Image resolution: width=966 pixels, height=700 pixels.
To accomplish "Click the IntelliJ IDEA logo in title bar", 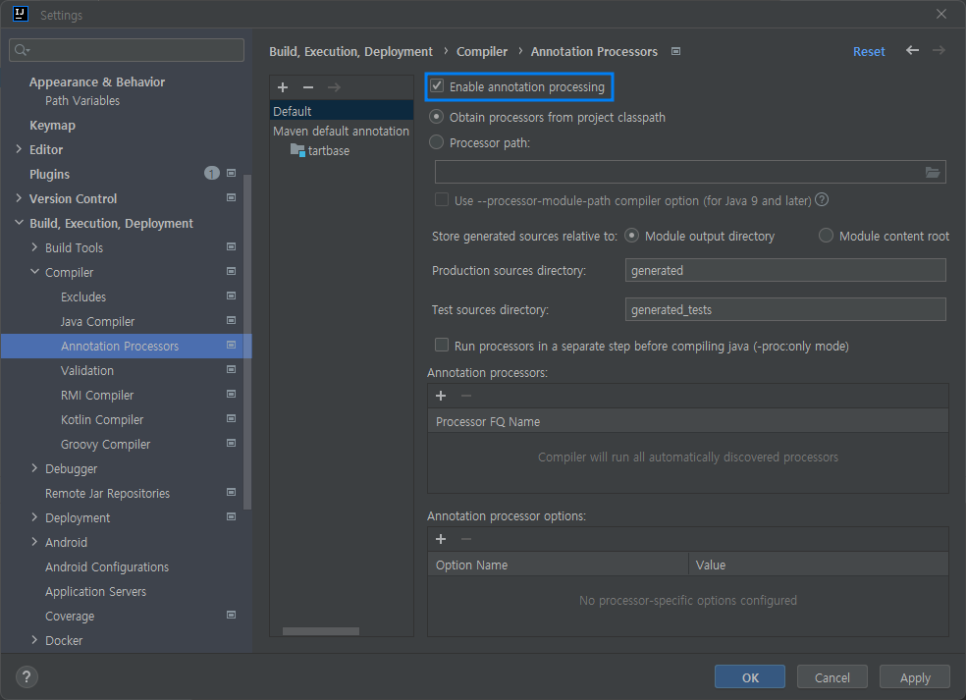I will point(20,14).
